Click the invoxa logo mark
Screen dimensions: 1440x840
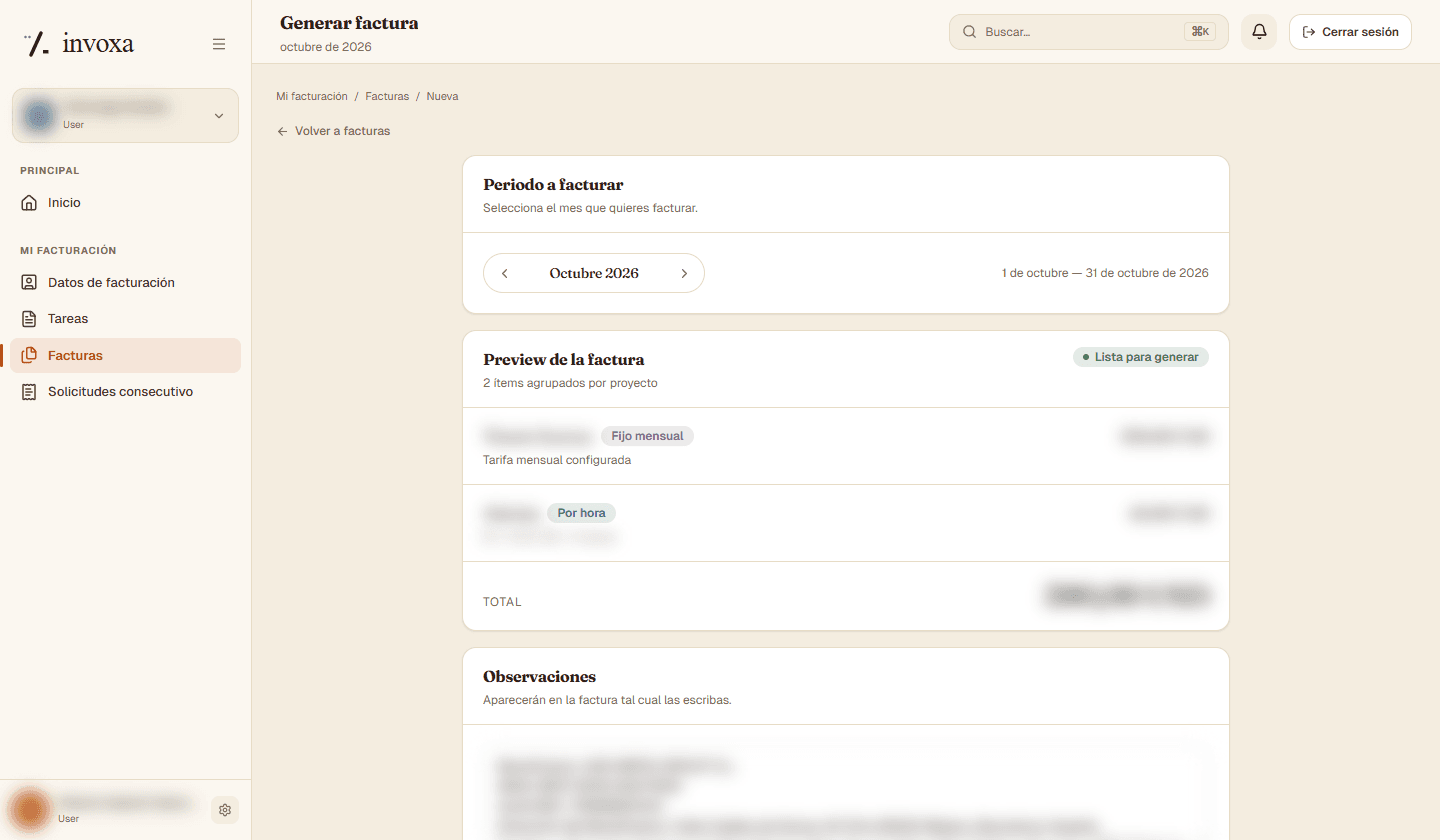(37, 43)
